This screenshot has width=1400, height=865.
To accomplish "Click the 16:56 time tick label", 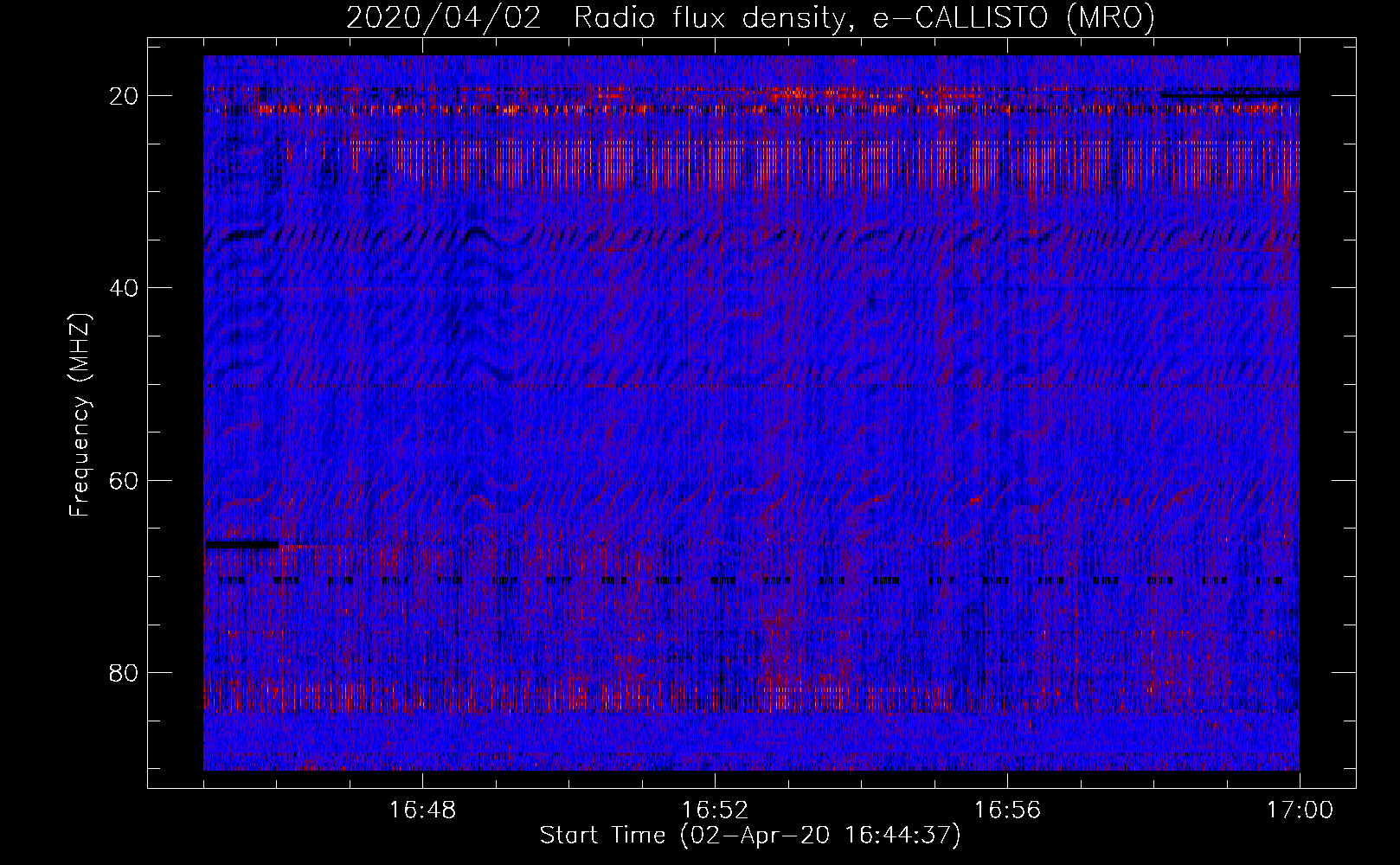I will 1007,811.
